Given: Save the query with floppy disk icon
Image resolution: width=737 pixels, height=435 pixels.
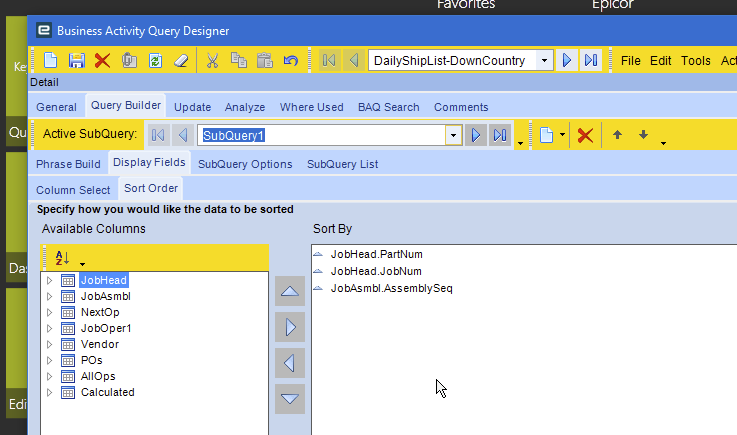Looking at the screenshot, I should point(77,61).
